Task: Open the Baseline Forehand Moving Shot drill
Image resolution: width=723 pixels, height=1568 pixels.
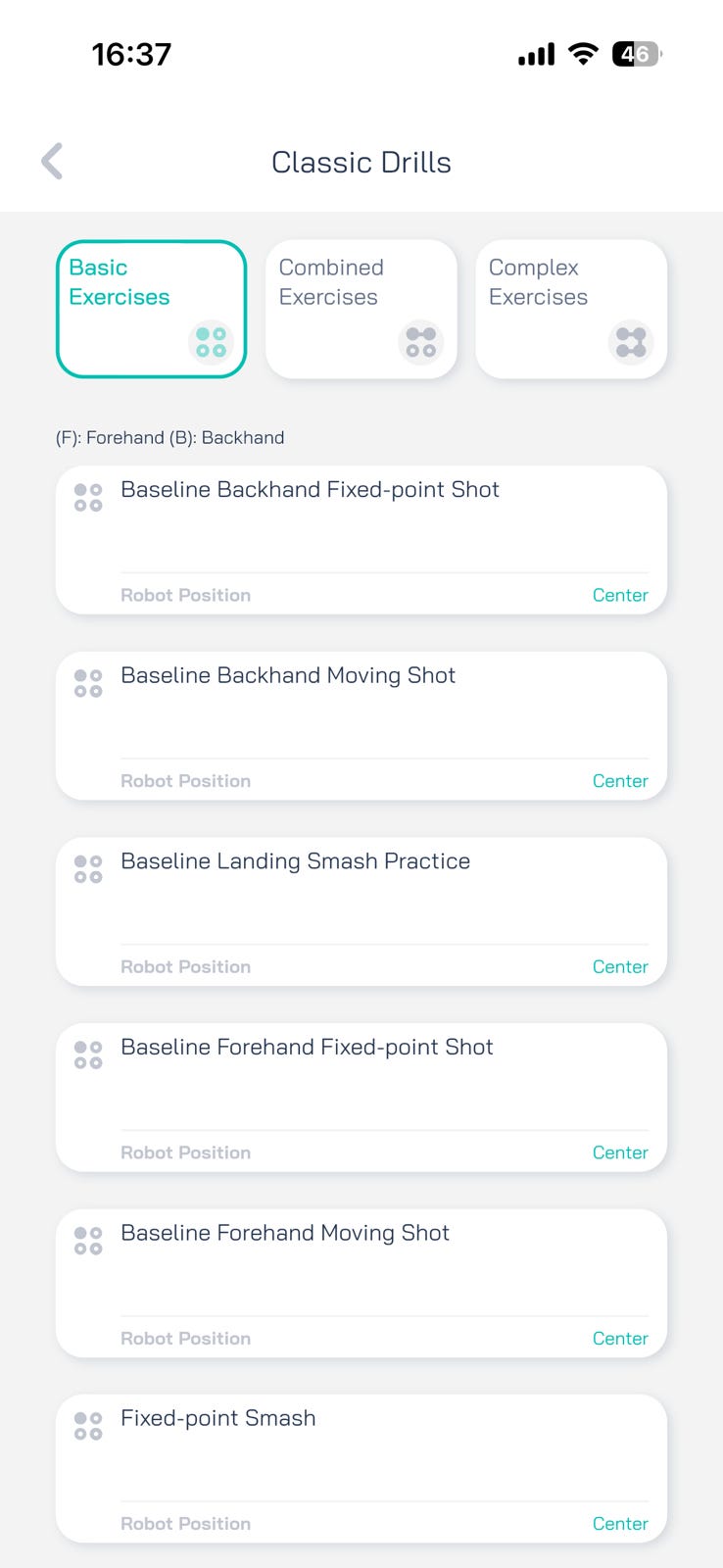Action: [361, 1283]
